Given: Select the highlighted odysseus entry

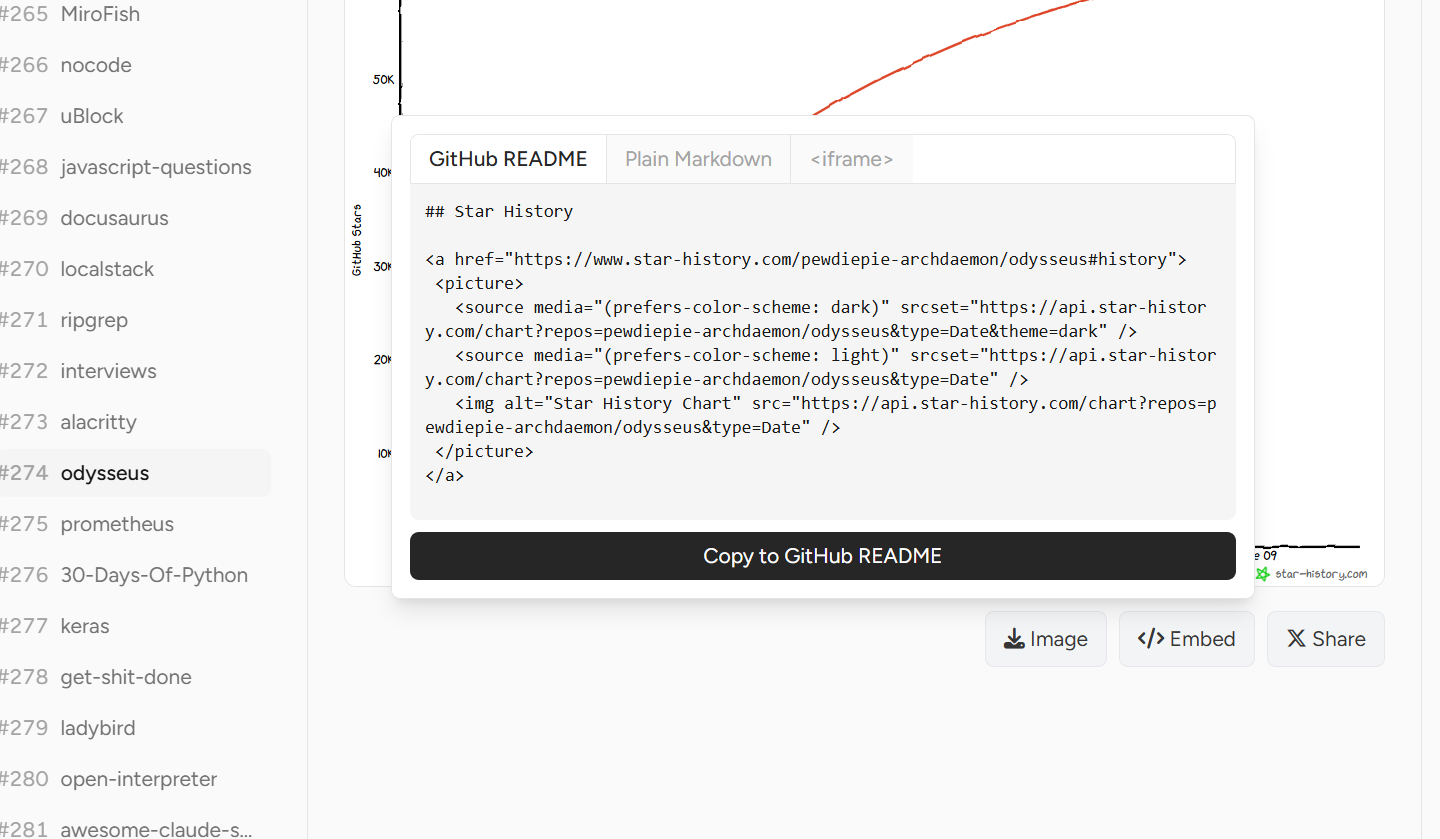Looking at the screenshot, I should tap(135, 473).
